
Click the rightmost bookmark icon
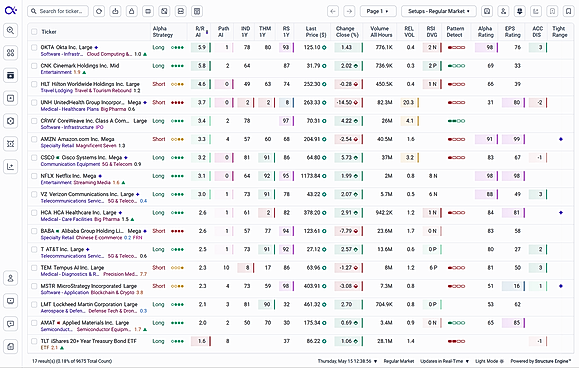(x=569, y=11)
